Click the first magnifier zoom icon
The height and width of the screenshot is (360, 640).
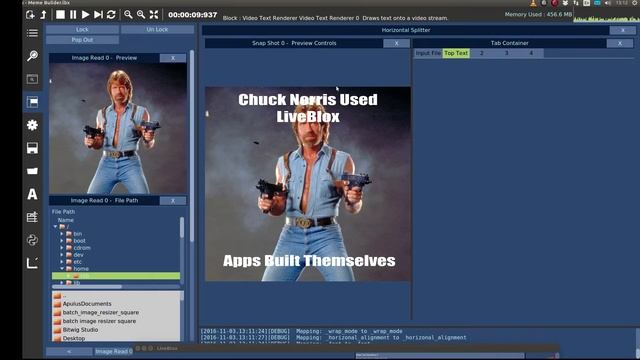[x=128, y=15]
